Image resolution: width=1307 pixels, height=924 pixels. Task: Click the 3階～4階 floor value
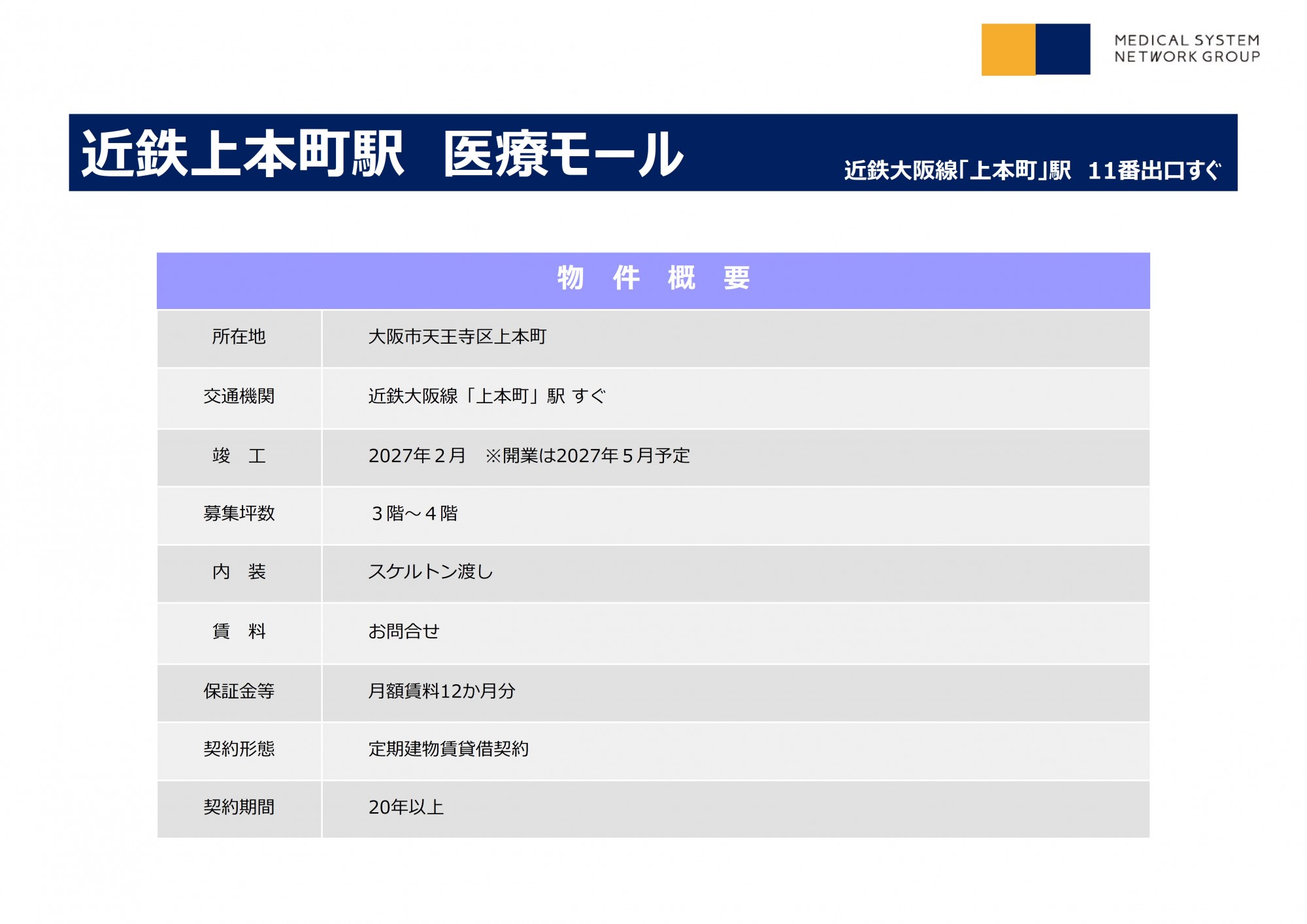tap(414, 514)
